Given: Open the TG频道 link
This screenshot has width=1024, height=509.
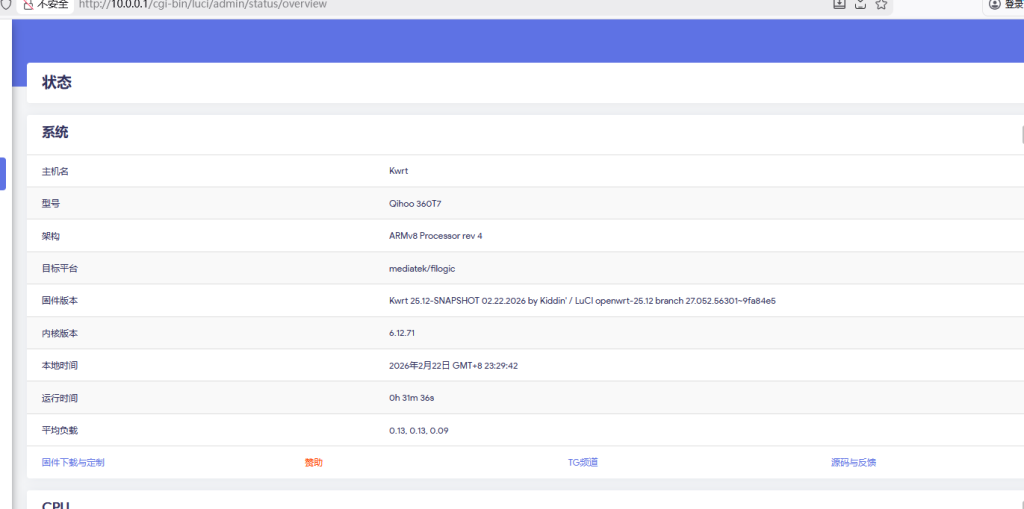Looking at the screenshot, I should [583, 463].
